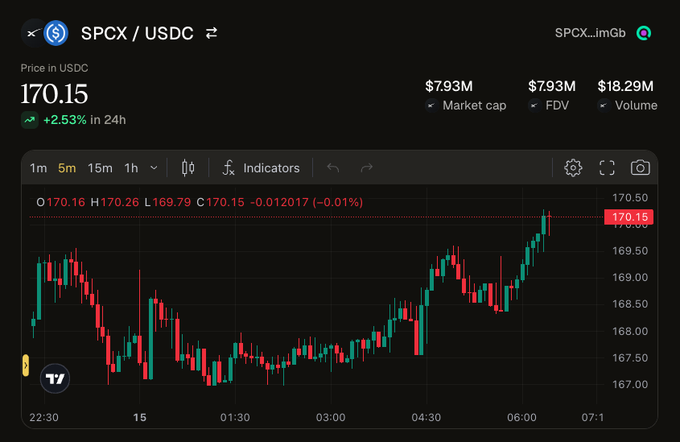Swap the SPCX / USDC pair direction
Image resolution: width=680 pixels, height=442 pixels.
click(x=211, y=33)
